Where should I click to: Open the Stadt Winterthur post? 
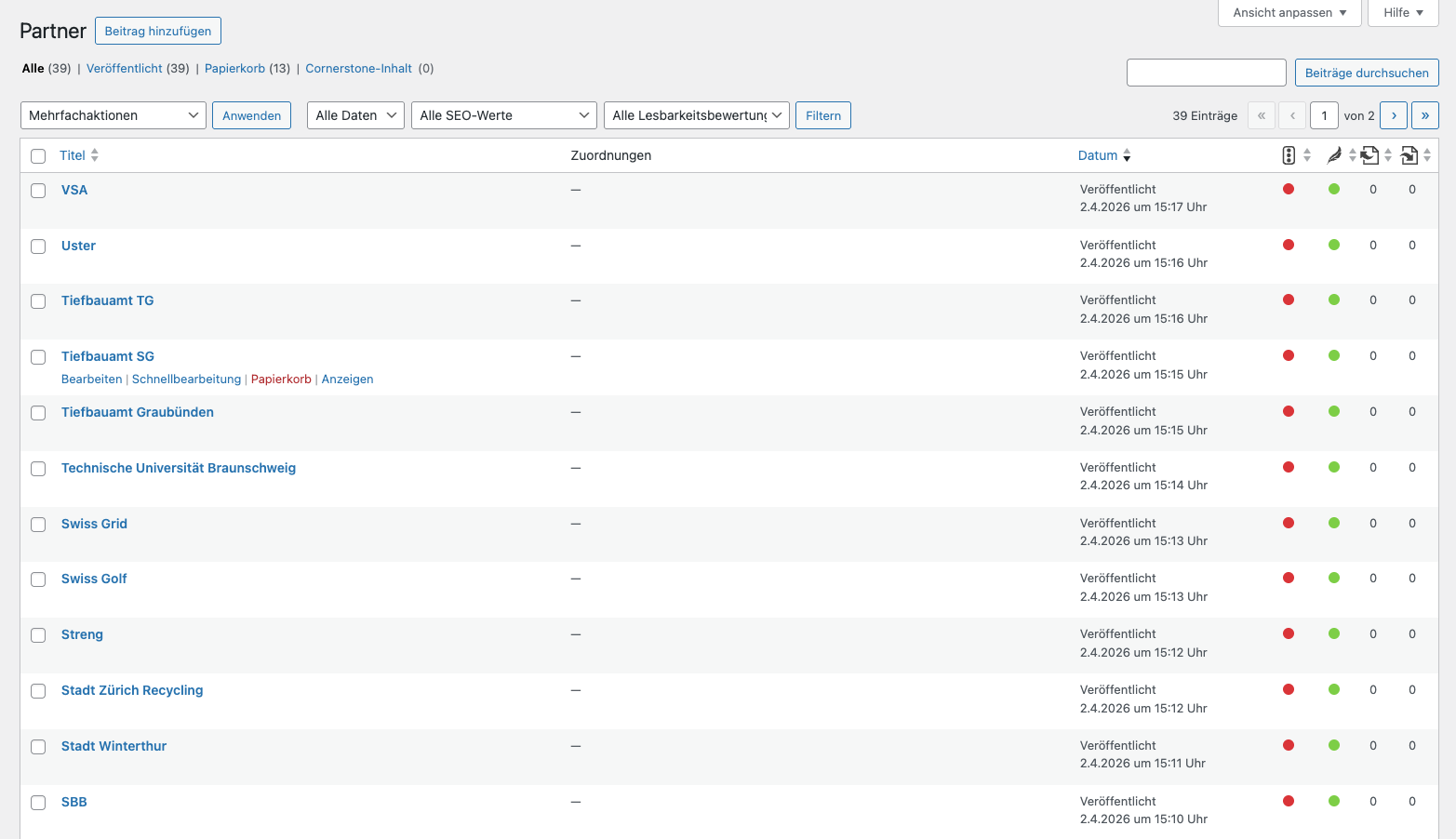point(114,746)
